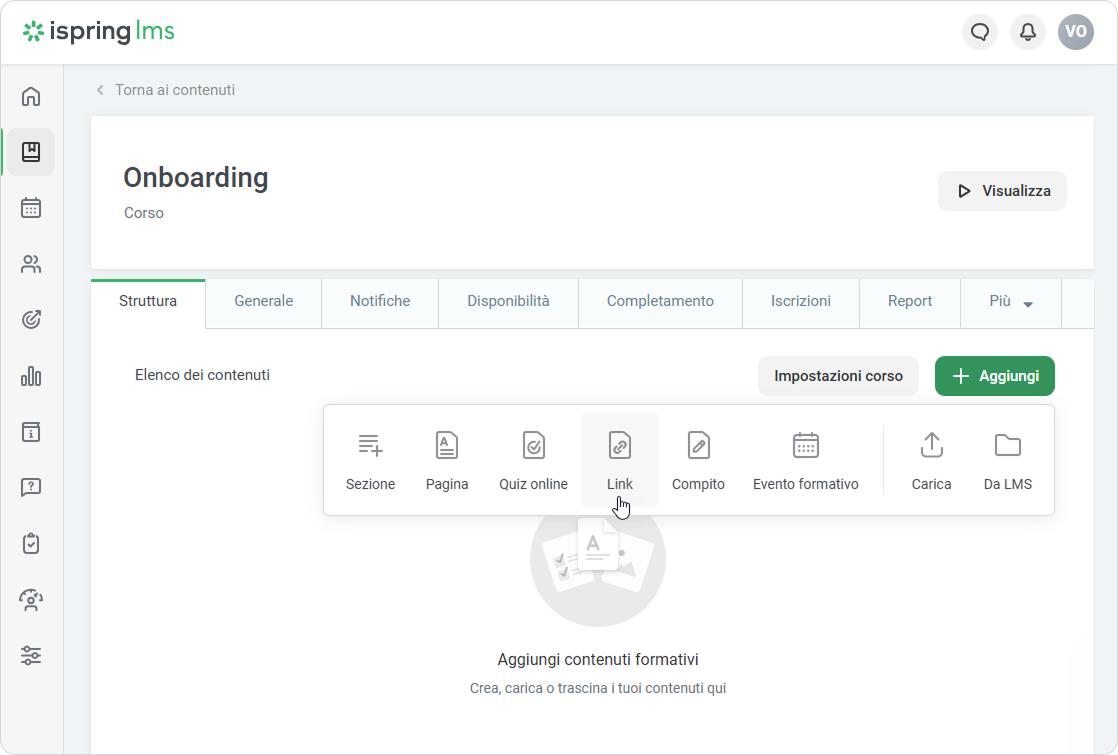Open the chat messages icon

979,32
